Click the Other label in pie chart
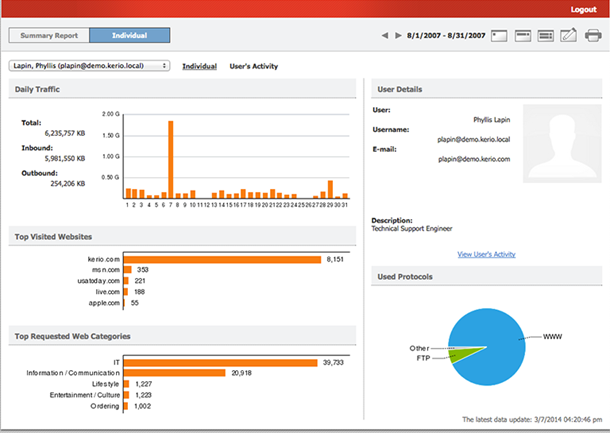The height and width of the screenshot is (433, 610). coord(419,348)
